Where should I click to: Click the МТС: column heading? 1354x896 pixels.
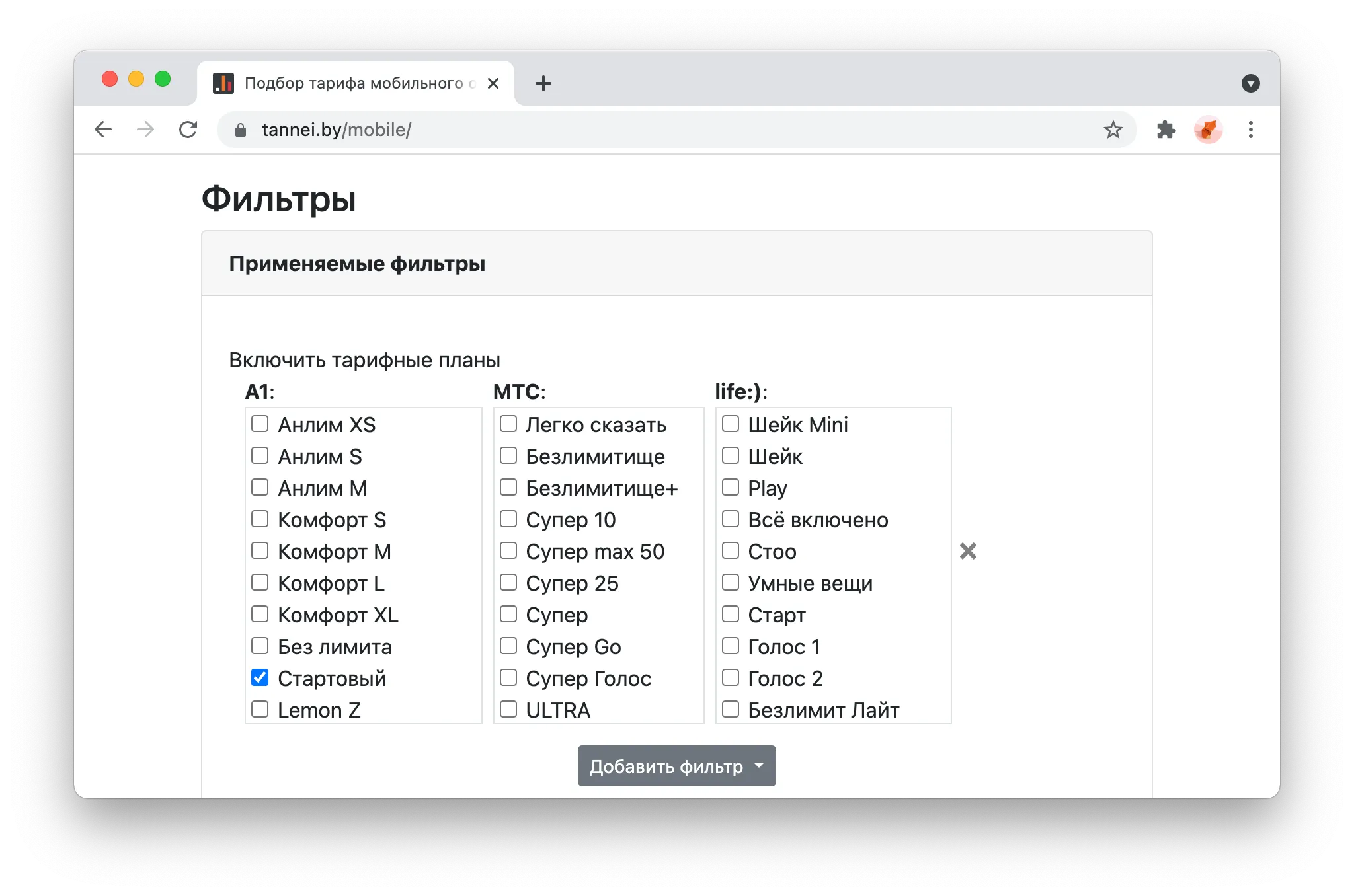coord(520,392)
